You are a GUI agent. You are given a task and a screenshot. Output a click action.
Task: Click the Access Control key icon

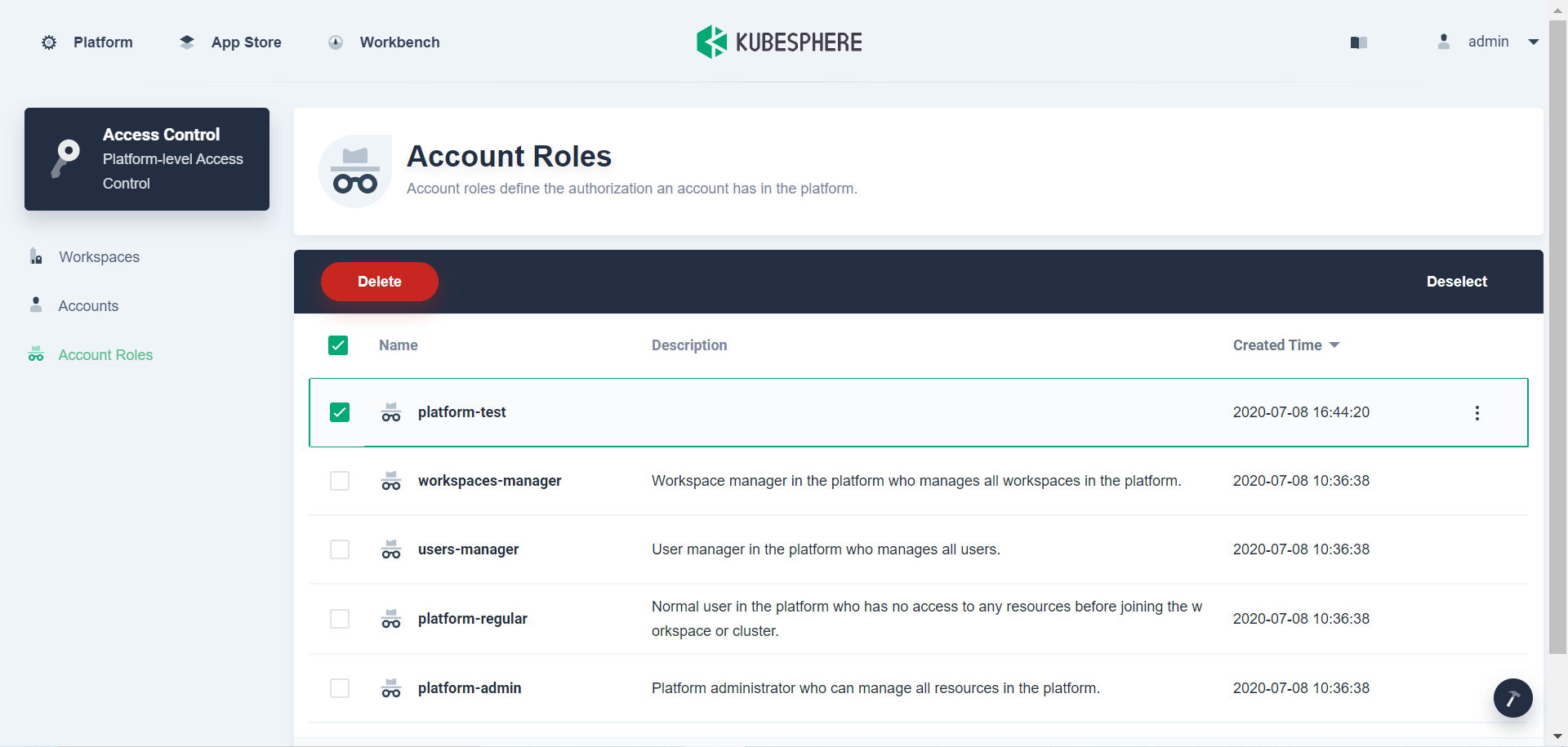66,158
